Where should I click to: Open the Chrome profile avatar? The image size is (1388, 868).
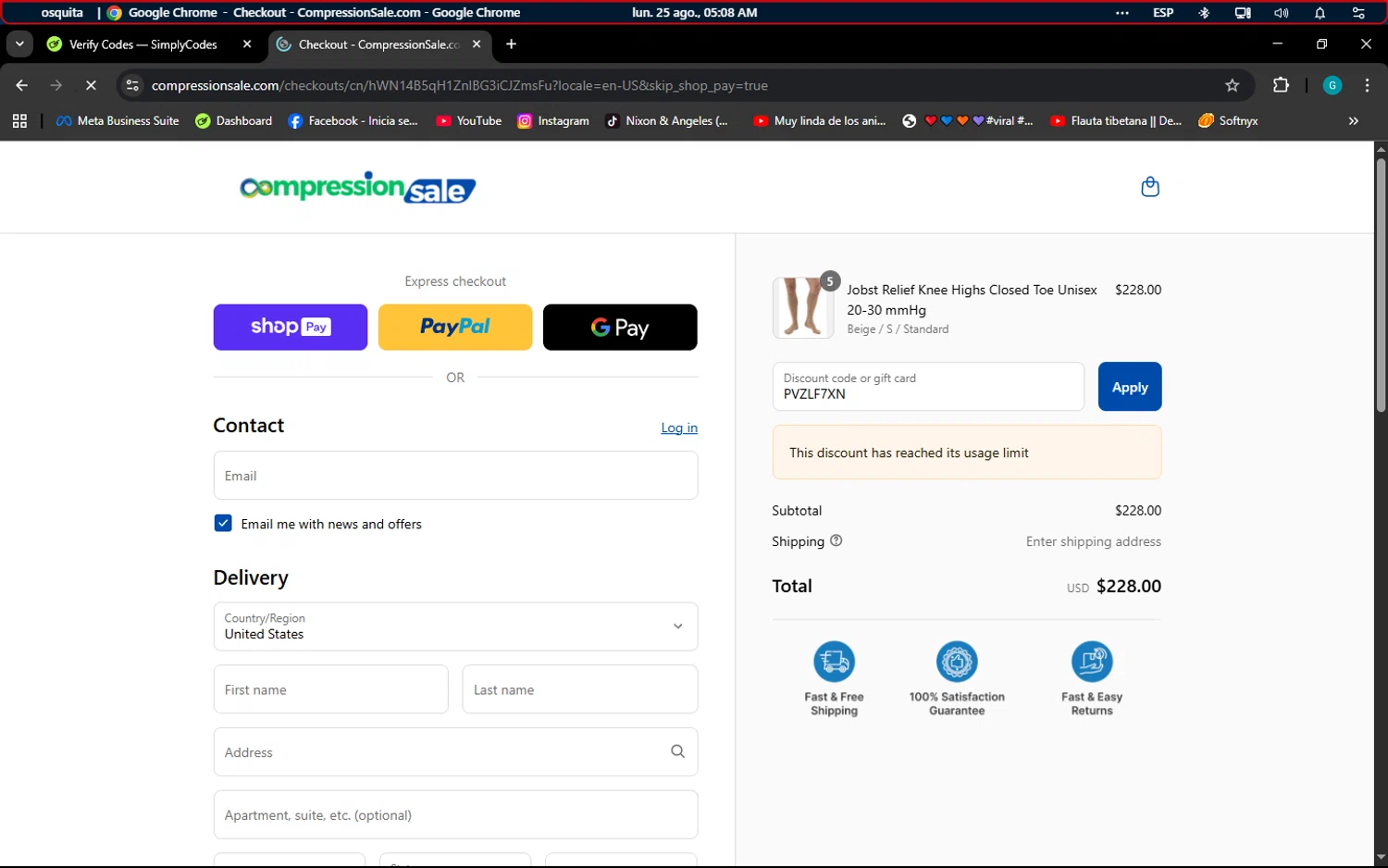tap(1332, 85)
